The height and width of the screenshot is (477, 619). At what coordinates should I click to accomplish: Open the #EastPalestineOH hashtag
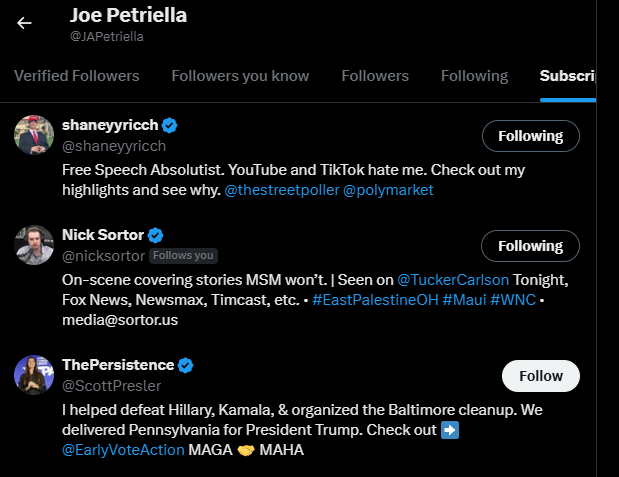click(x=373, y=299)
